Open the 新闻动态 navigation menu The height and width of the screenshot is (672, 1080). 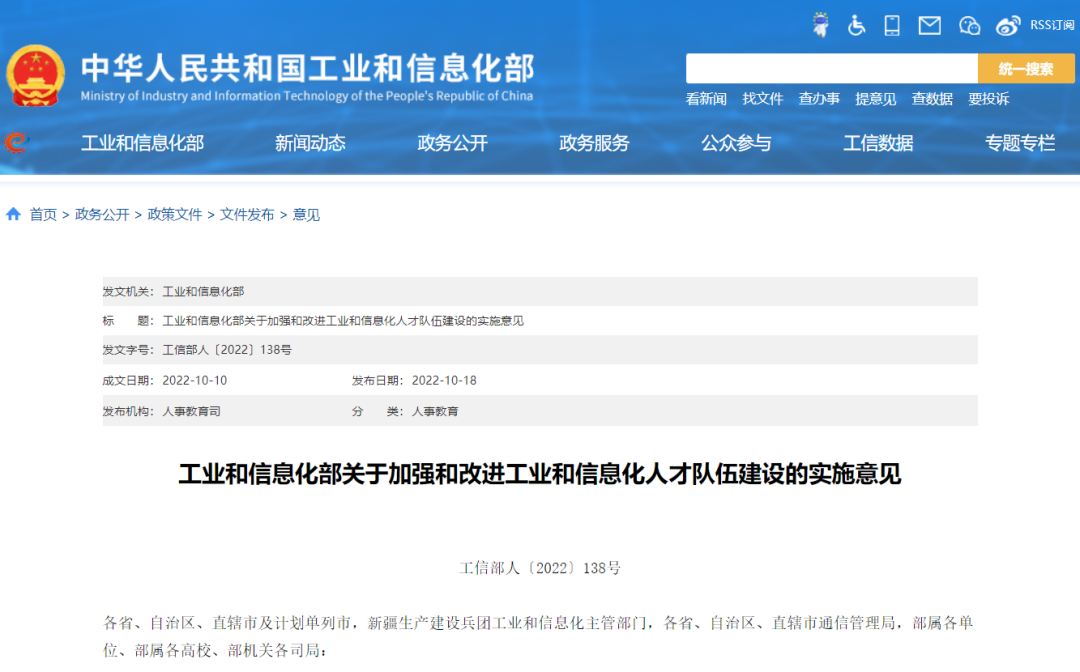coord(310,143)
